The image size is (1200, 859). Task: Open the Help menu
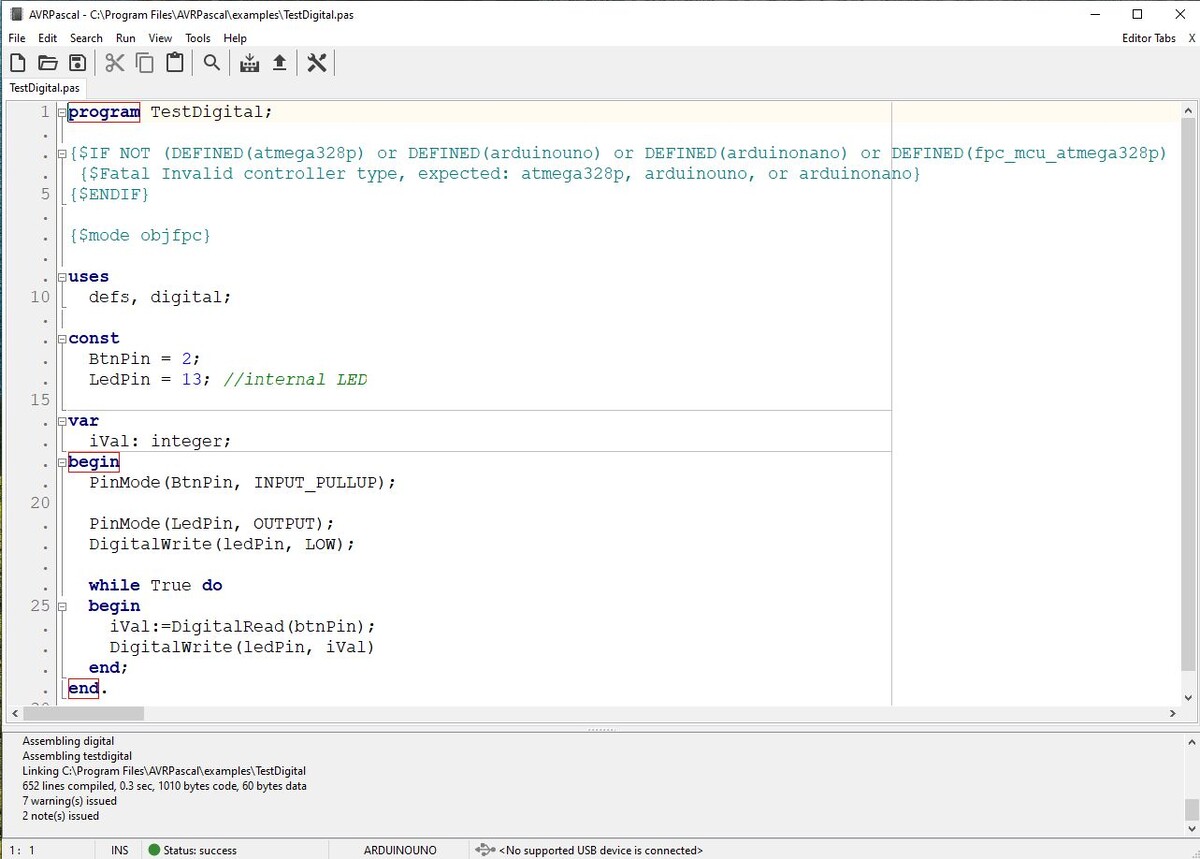235,38
